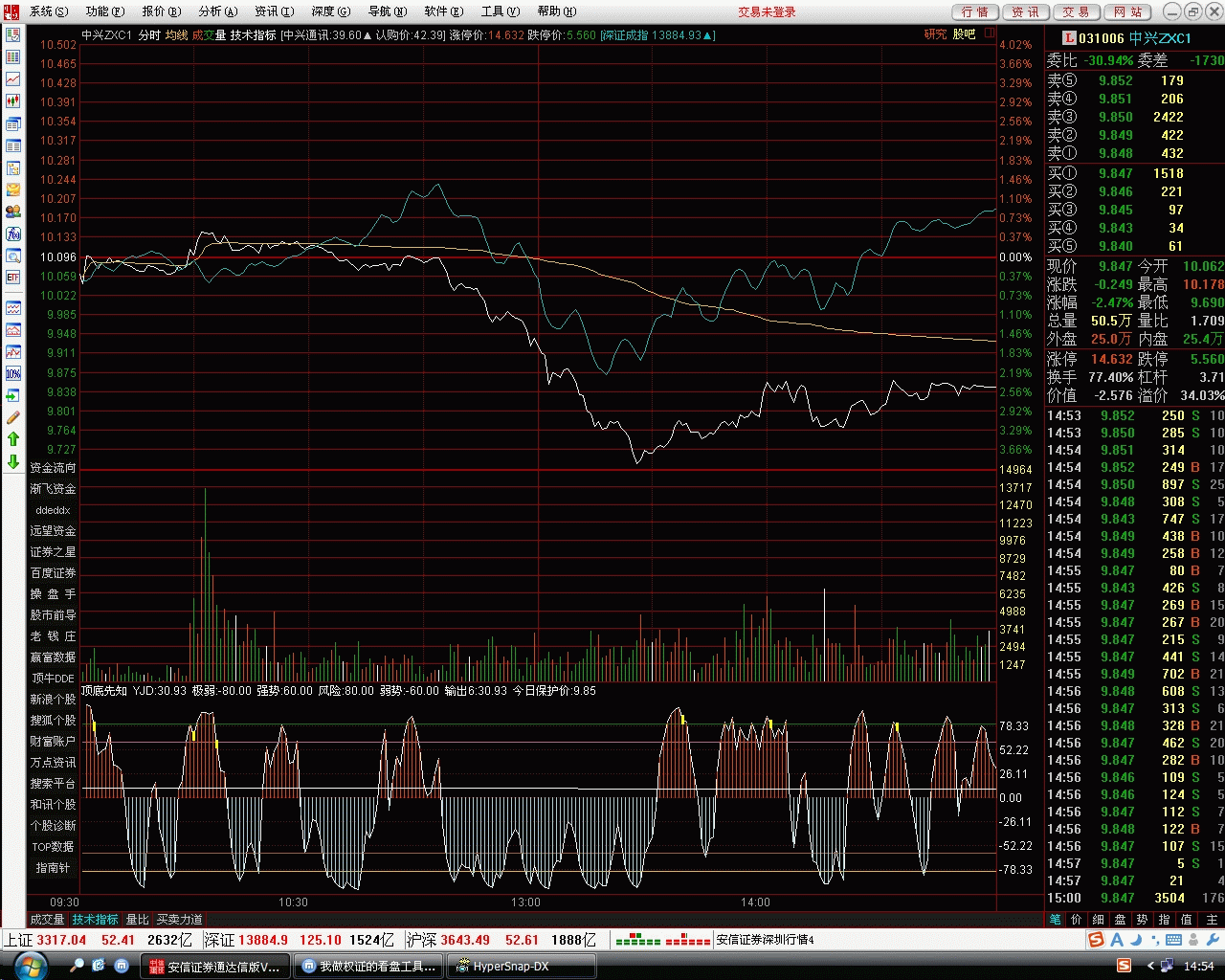The height and width of the screenshot is (980, 1225).
Task: Click the green down arrow icon
Action: (x=13, y=461)
